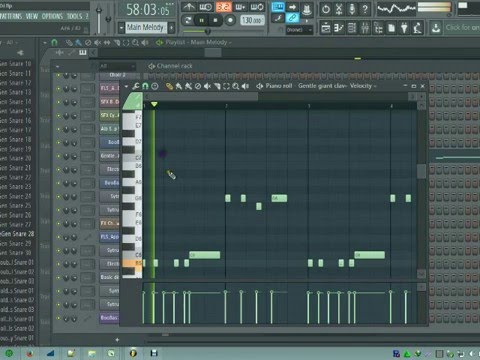The height and width of the screenshot is (360, 480).
Task: Open Channel rack menu arrow
Action: [57, 67]
